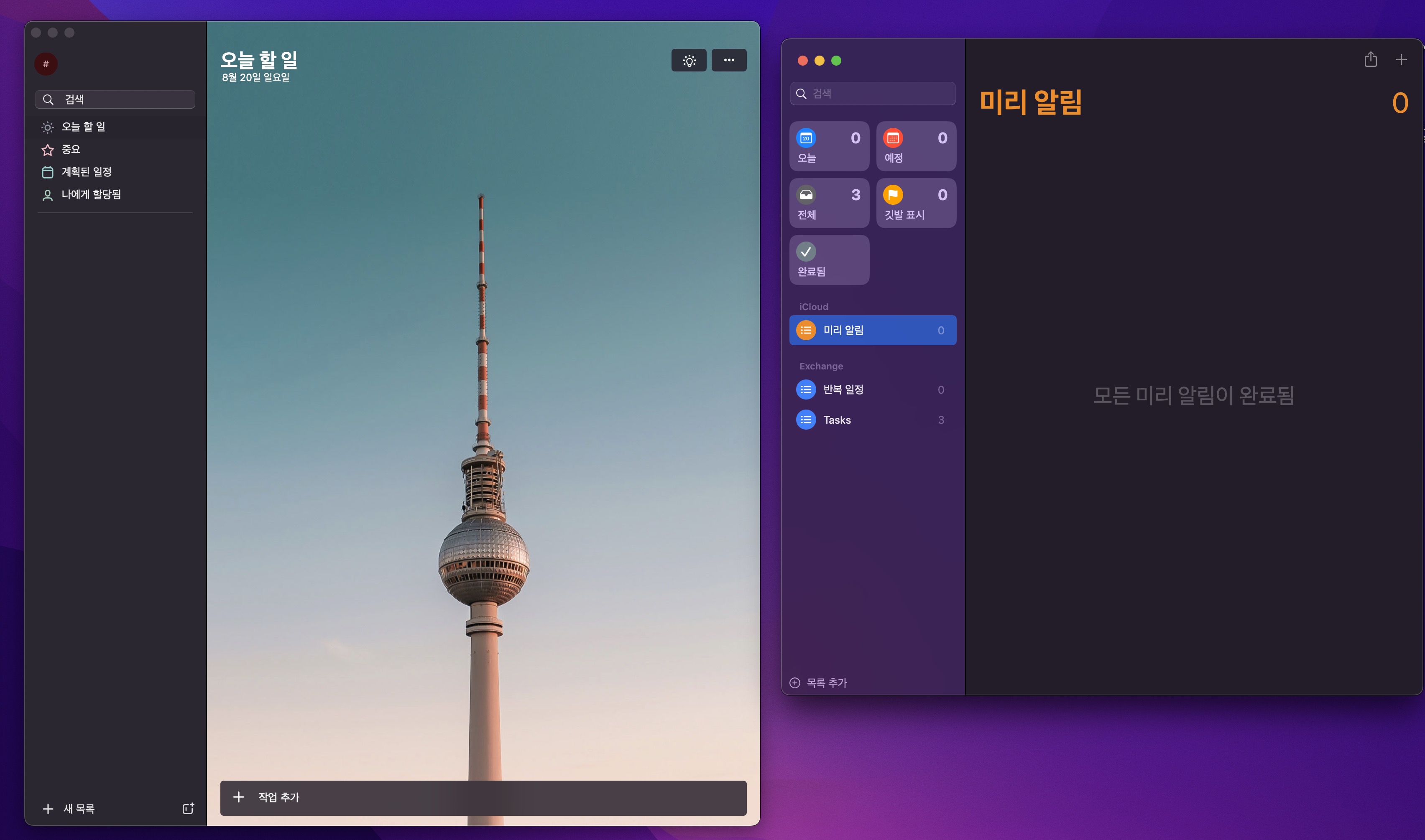Viewport: 1425px width, 840px height.
Task: Open the 오늘 smart list tile
Action: tap(829, 147)
